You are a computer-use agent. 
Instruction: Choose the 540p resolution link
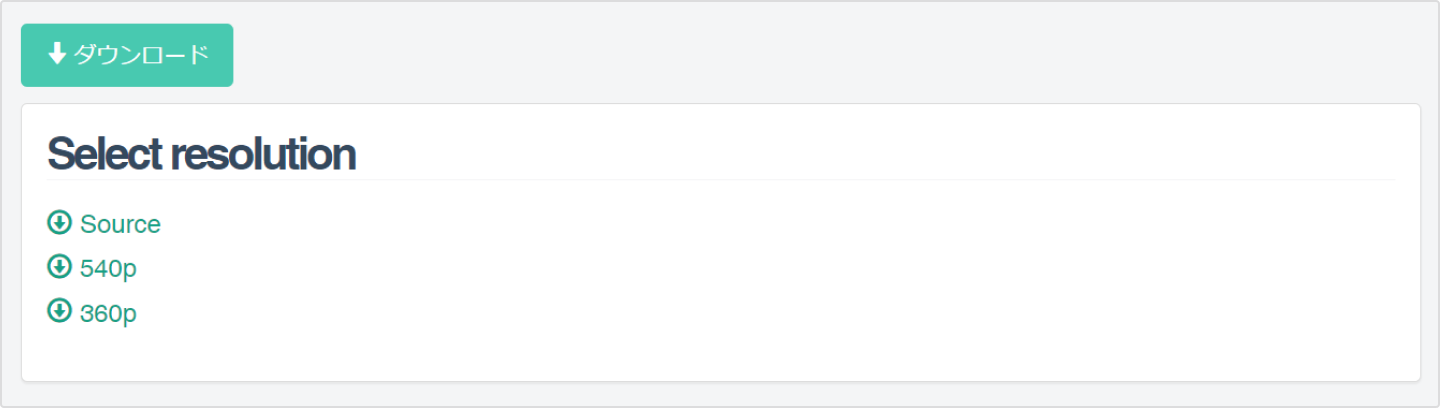(x=92, y=268)
